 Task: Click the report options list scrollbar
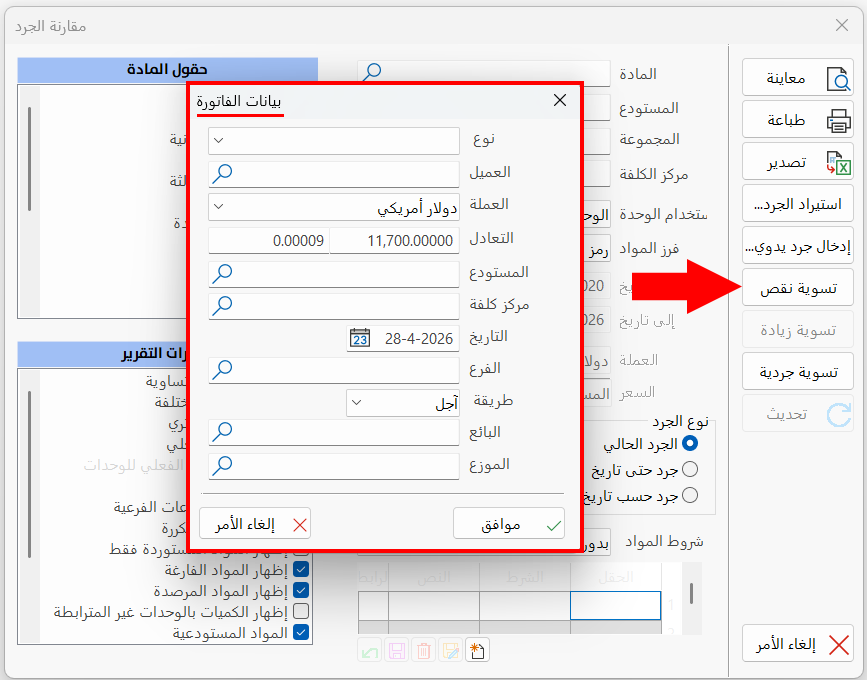point(29,474)
